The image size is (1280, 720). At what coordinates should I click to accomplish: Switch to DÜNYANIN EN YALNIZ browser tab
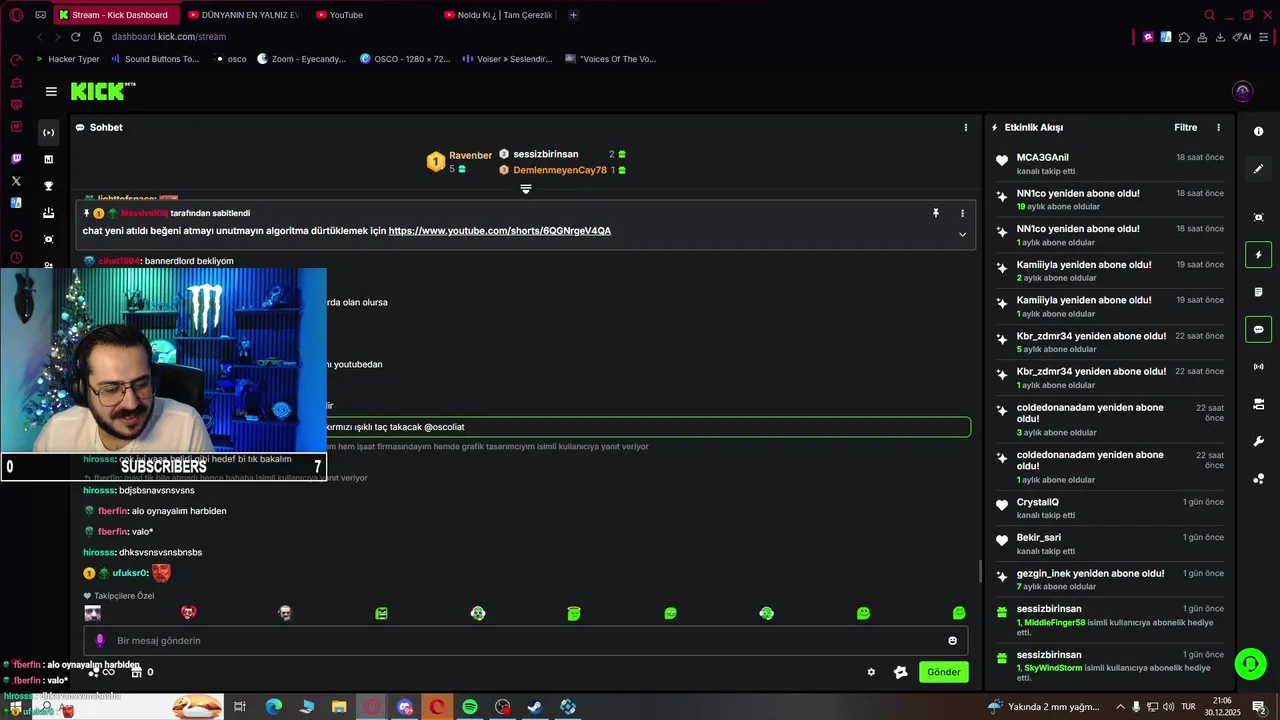(x=245, y=15)
